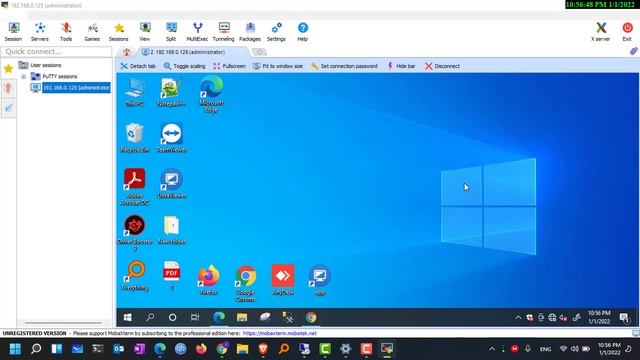Select the app shortcut on remote desktop
This screenshot has height=360, width=640.
coord(320,280)
